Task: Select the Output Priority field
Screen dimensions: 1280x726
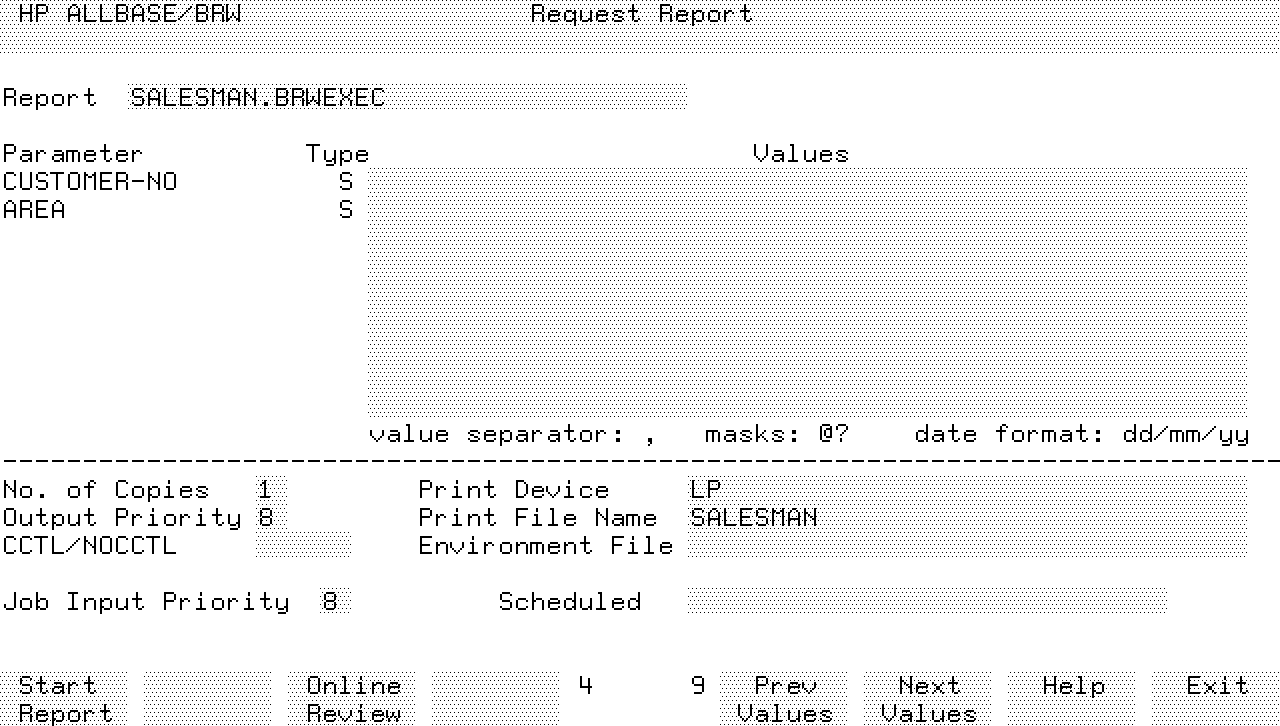Action: pyautogui.click(x=270, y=518)
